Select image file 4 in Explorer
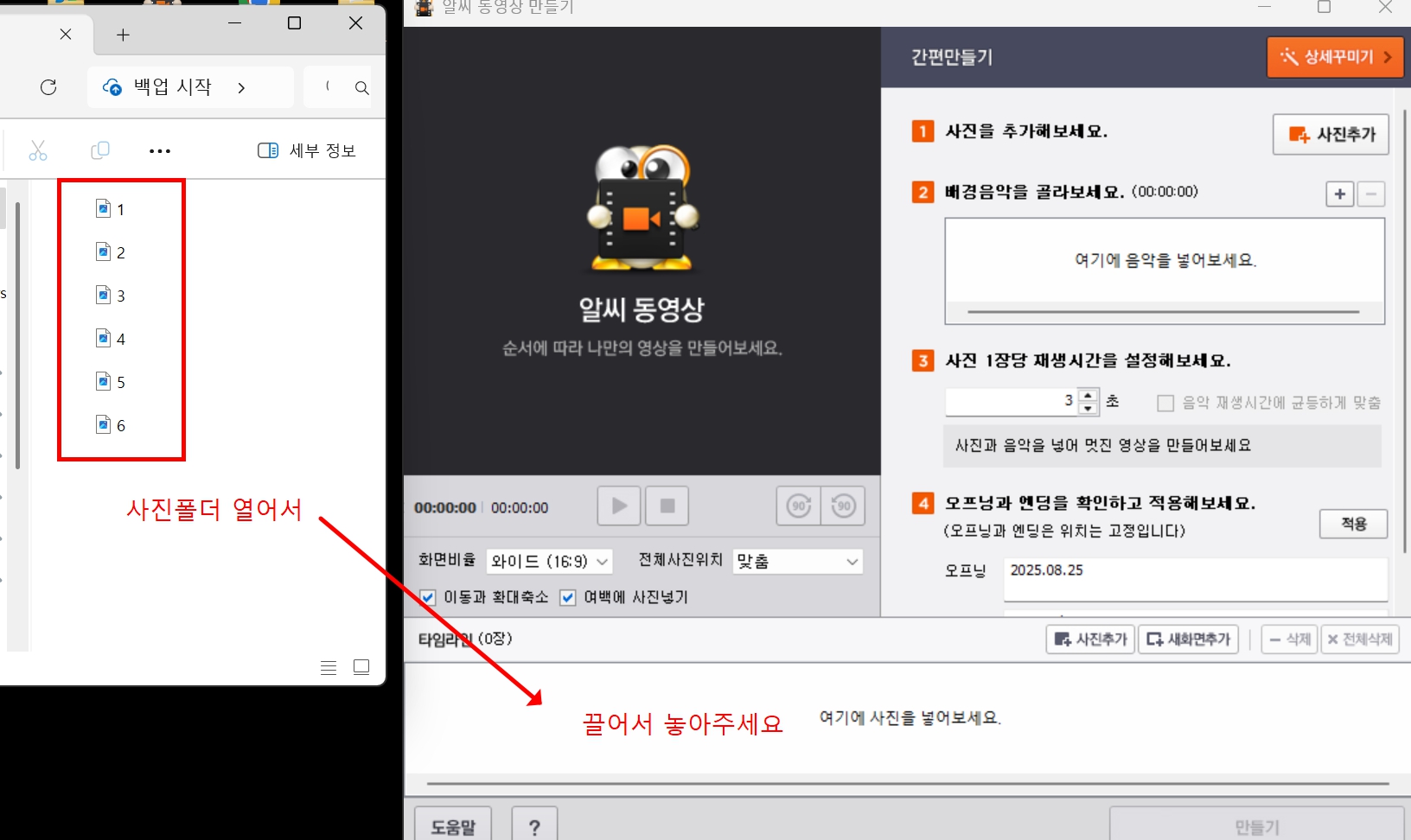The width and height of the screenshot is (1411, 840). point(111,339)
